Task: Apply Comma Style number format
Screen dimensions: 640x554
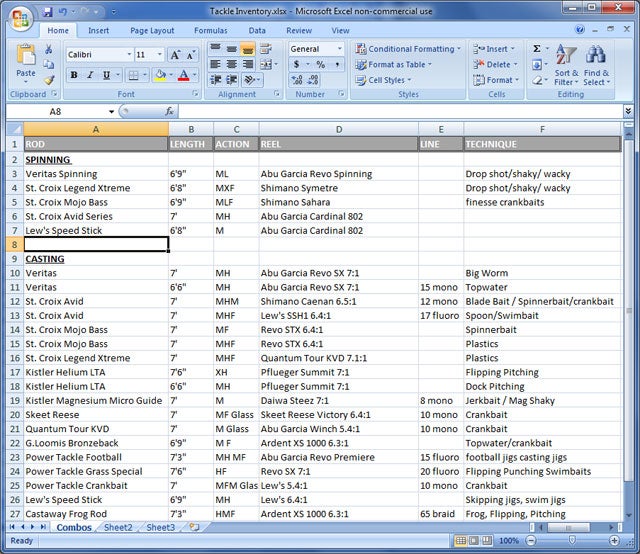Action: point(337,65)
